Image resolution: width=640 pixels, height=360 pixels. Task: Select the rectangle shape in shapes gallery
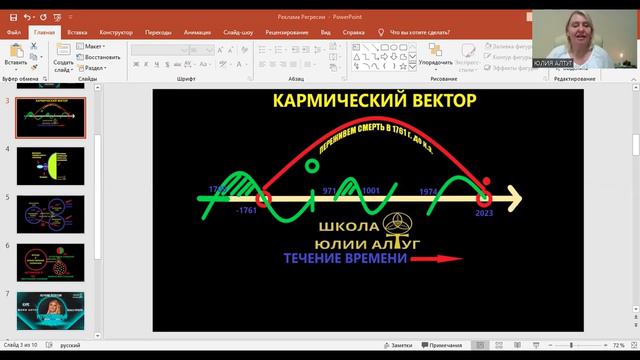384,47
